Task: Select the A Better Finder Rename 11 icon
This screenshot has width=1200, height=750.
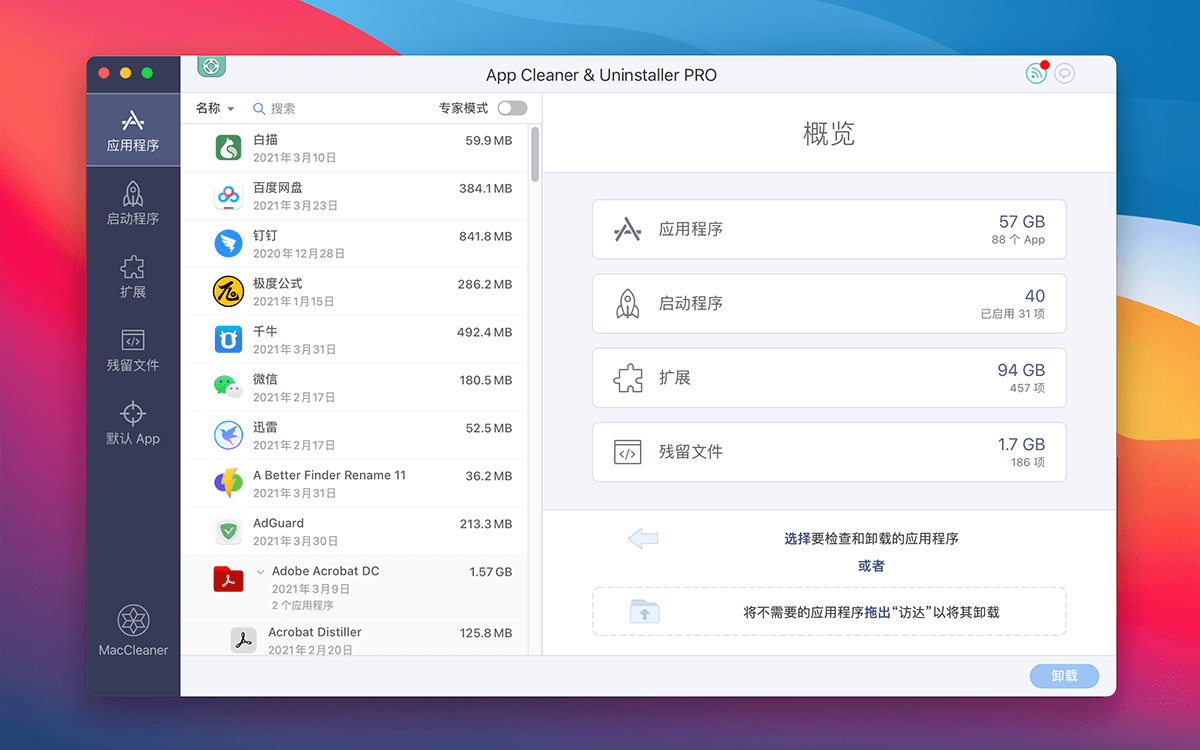Action: click(x=229, y=483)
